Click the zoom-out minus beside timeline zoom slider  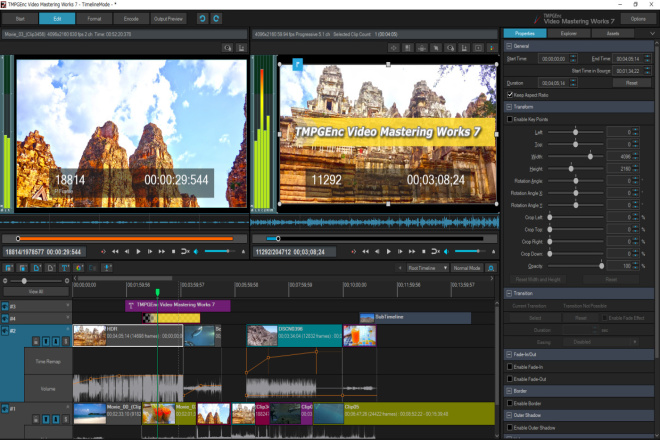[5, 280]
